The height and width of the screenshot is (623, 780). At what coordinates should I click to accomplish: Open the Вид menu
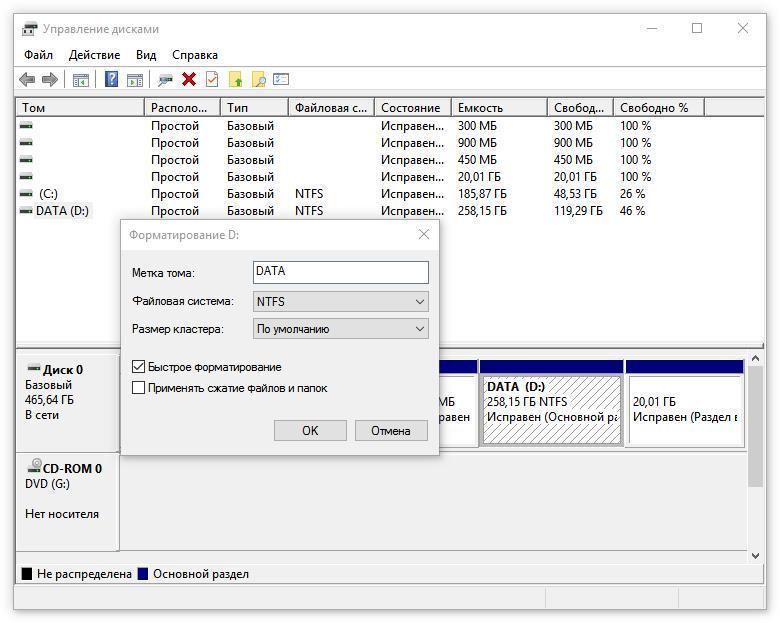coord(146,55)
